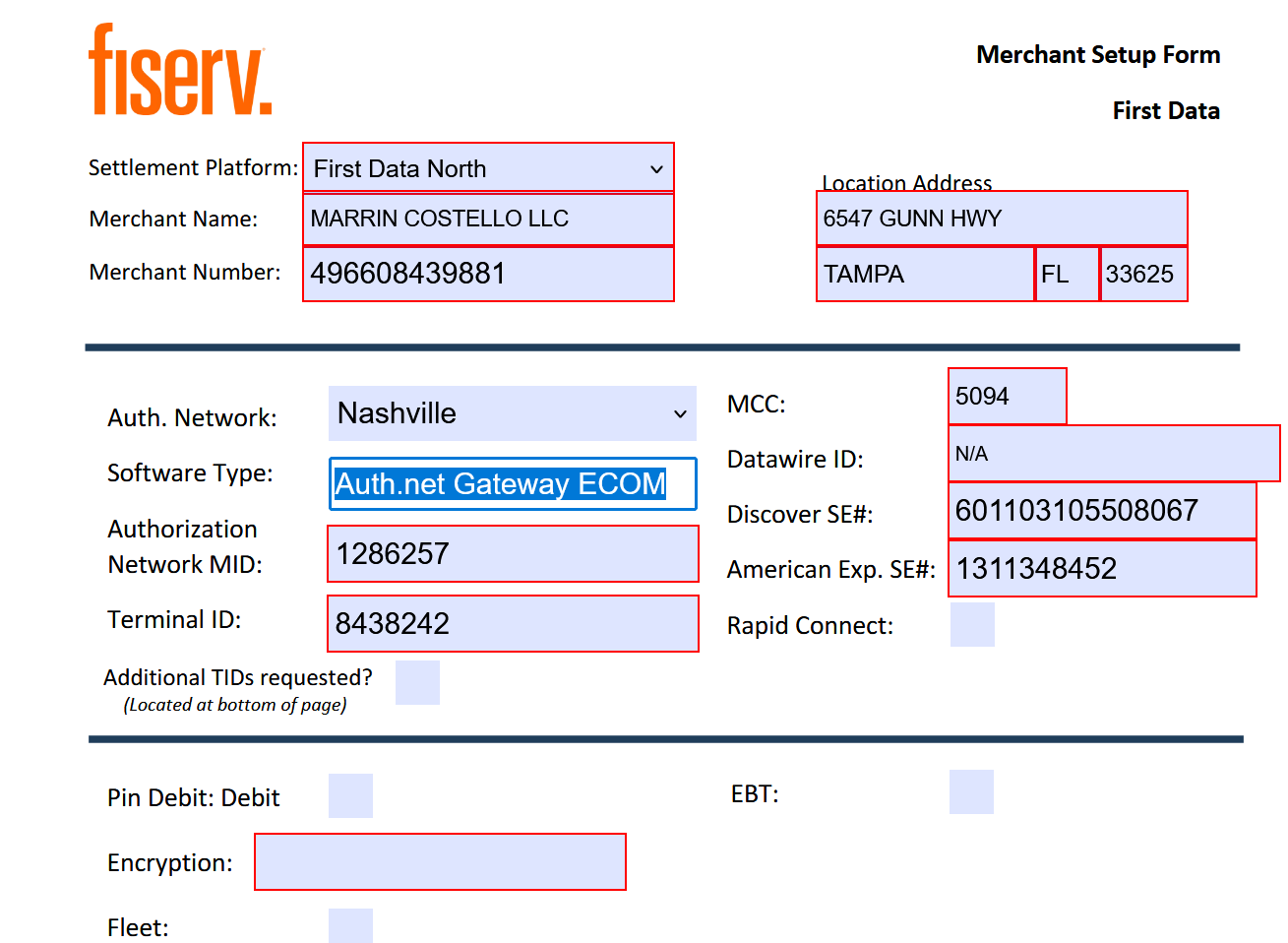Click the "EBT:" label

tap(755, 794)
